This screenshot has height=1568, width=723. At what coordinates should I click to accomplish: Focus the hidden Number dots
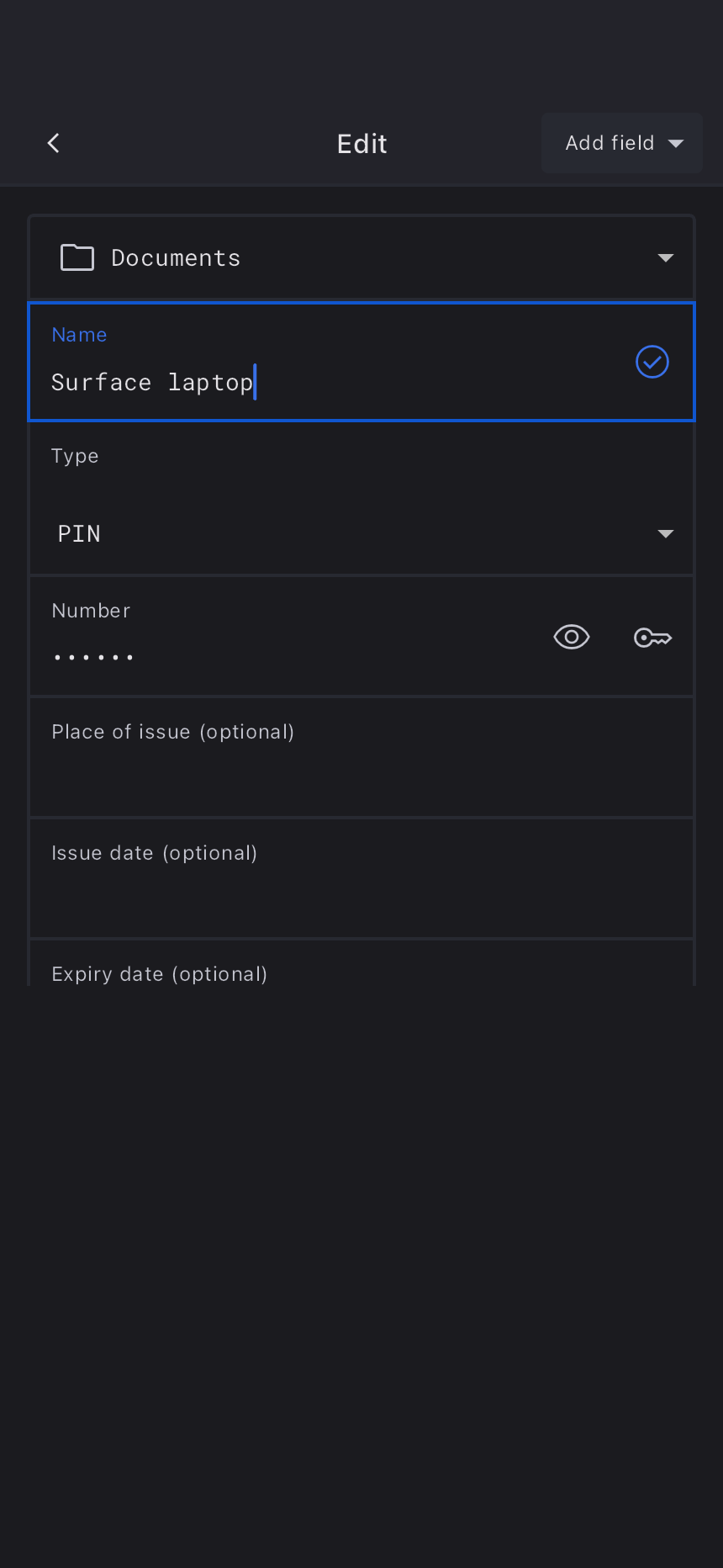93,657
